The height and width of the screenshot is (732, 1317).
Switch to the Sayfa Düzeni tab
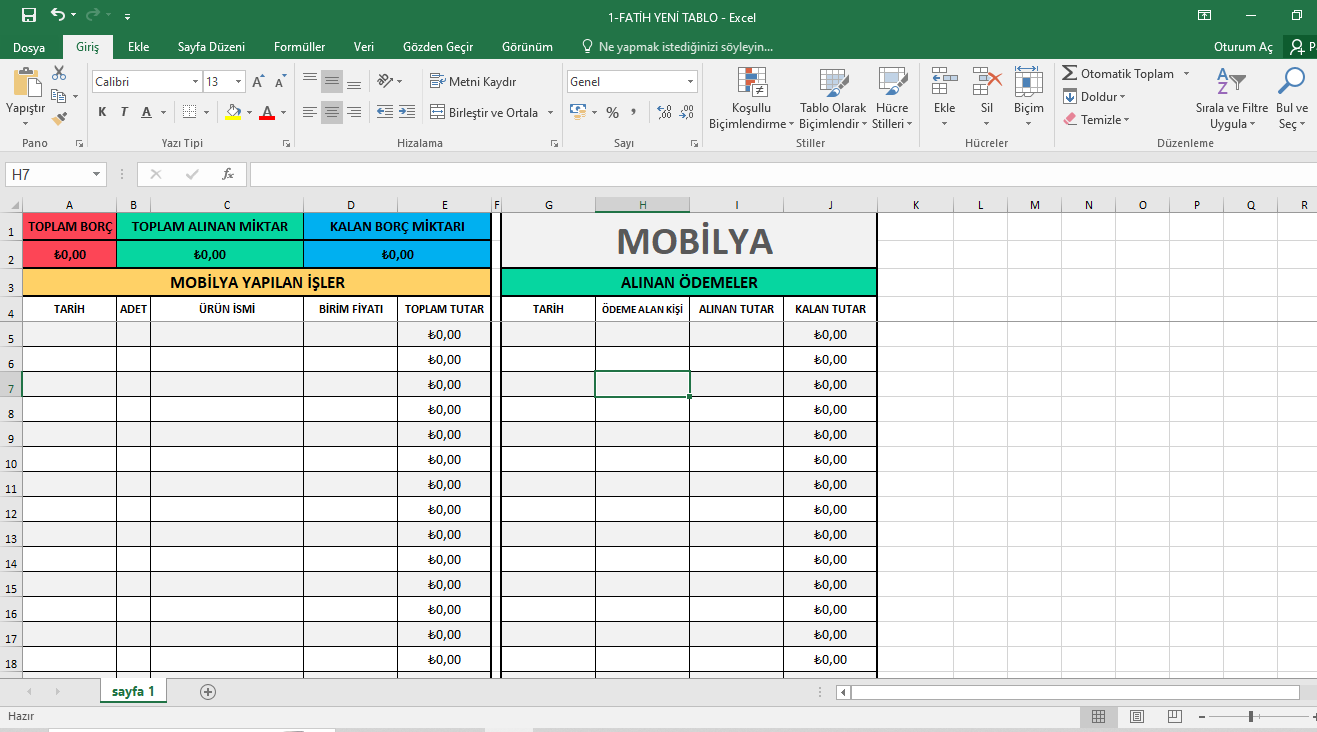click(211, 47)
